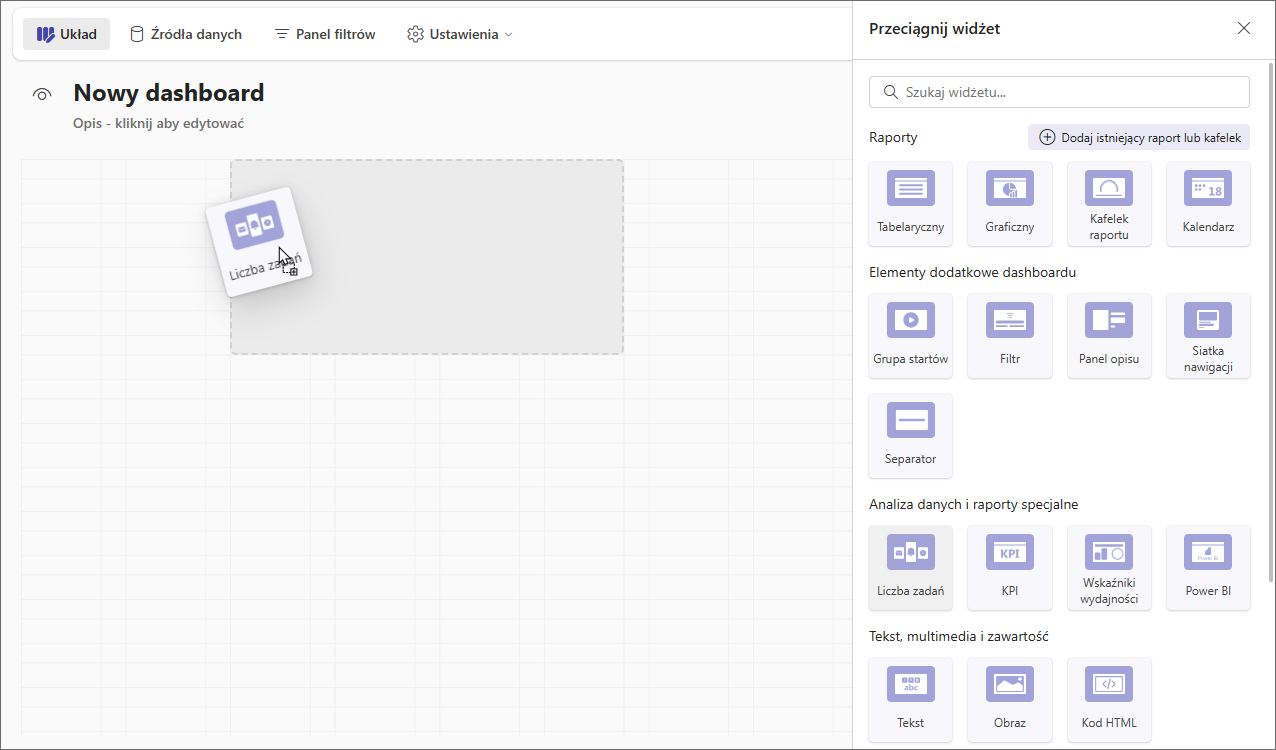Viewport: 1276px width, 750px height.
Task: Expand the Ustawienia dropdown
Action: coord(460,34)
